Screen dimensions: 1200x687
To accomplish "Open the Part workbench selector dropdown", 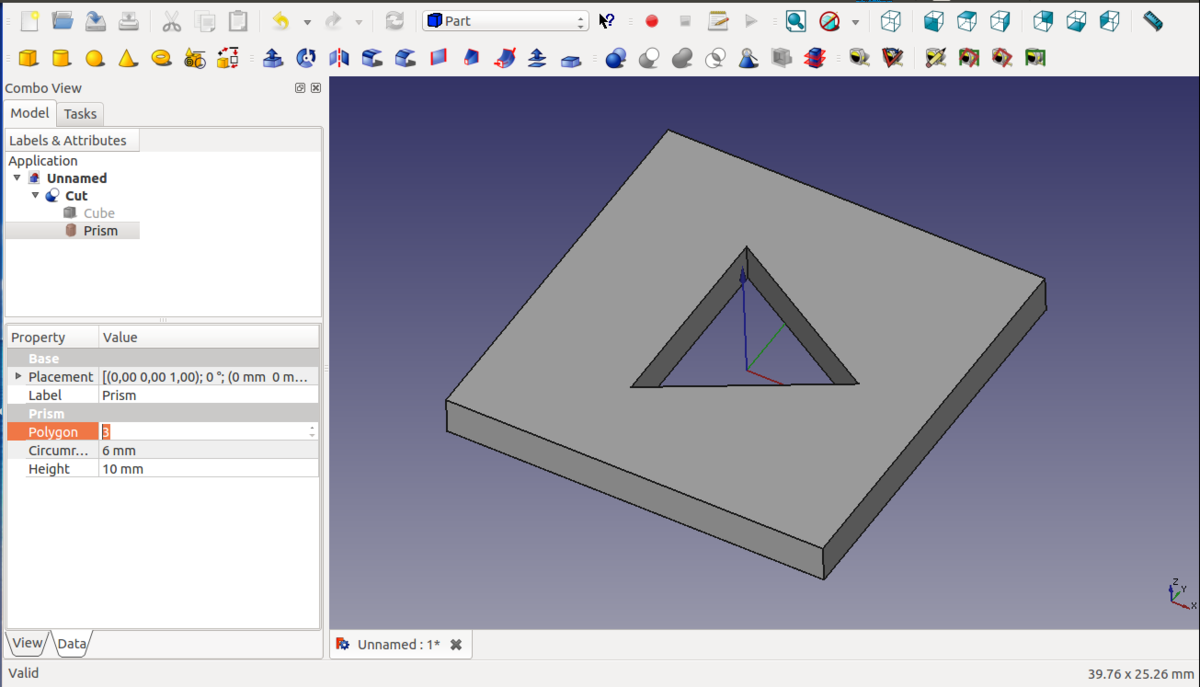I will [505, 21].
